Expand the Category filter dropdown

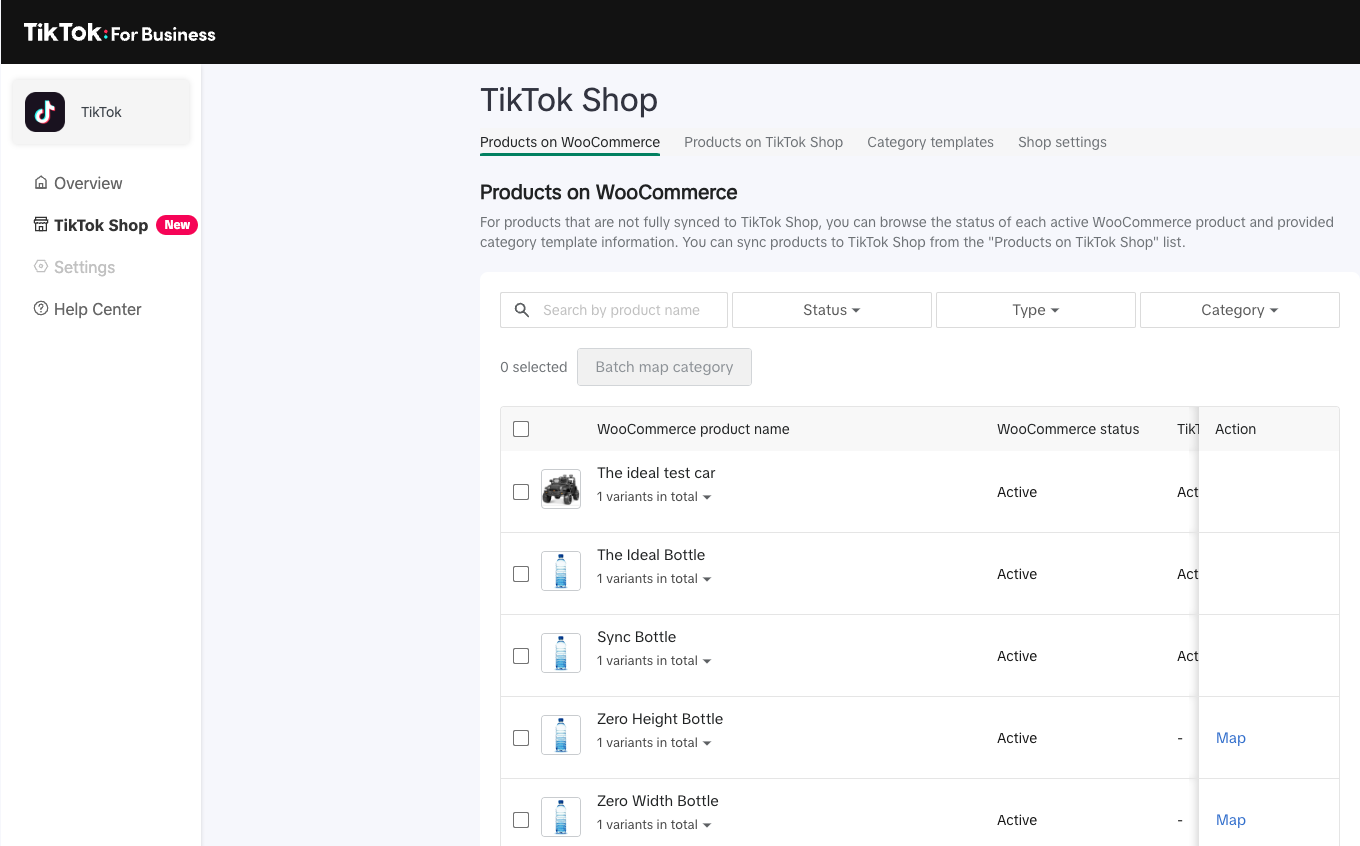coord(1239,310)
